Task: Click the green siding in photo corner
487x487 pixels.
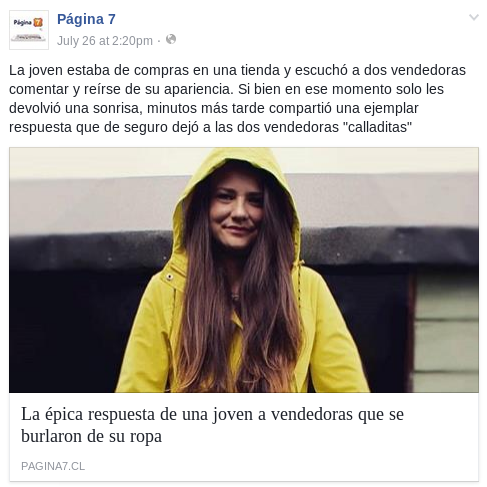Action: pos(446,330)
